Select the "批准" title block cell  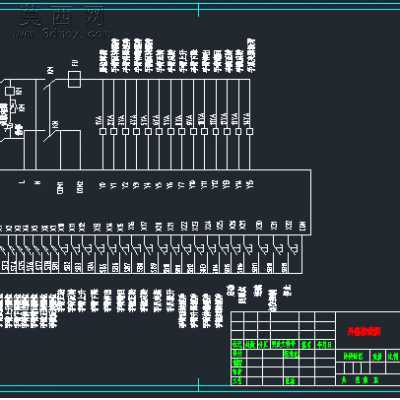tap(290, 380)
